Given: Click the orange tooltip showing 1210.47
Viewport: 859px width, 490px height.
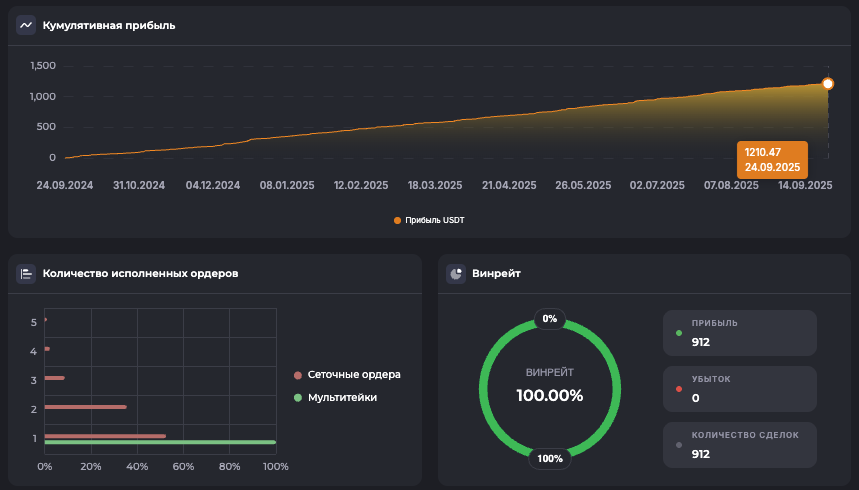Looking at the screenshot, I should (x=773, y=160).
